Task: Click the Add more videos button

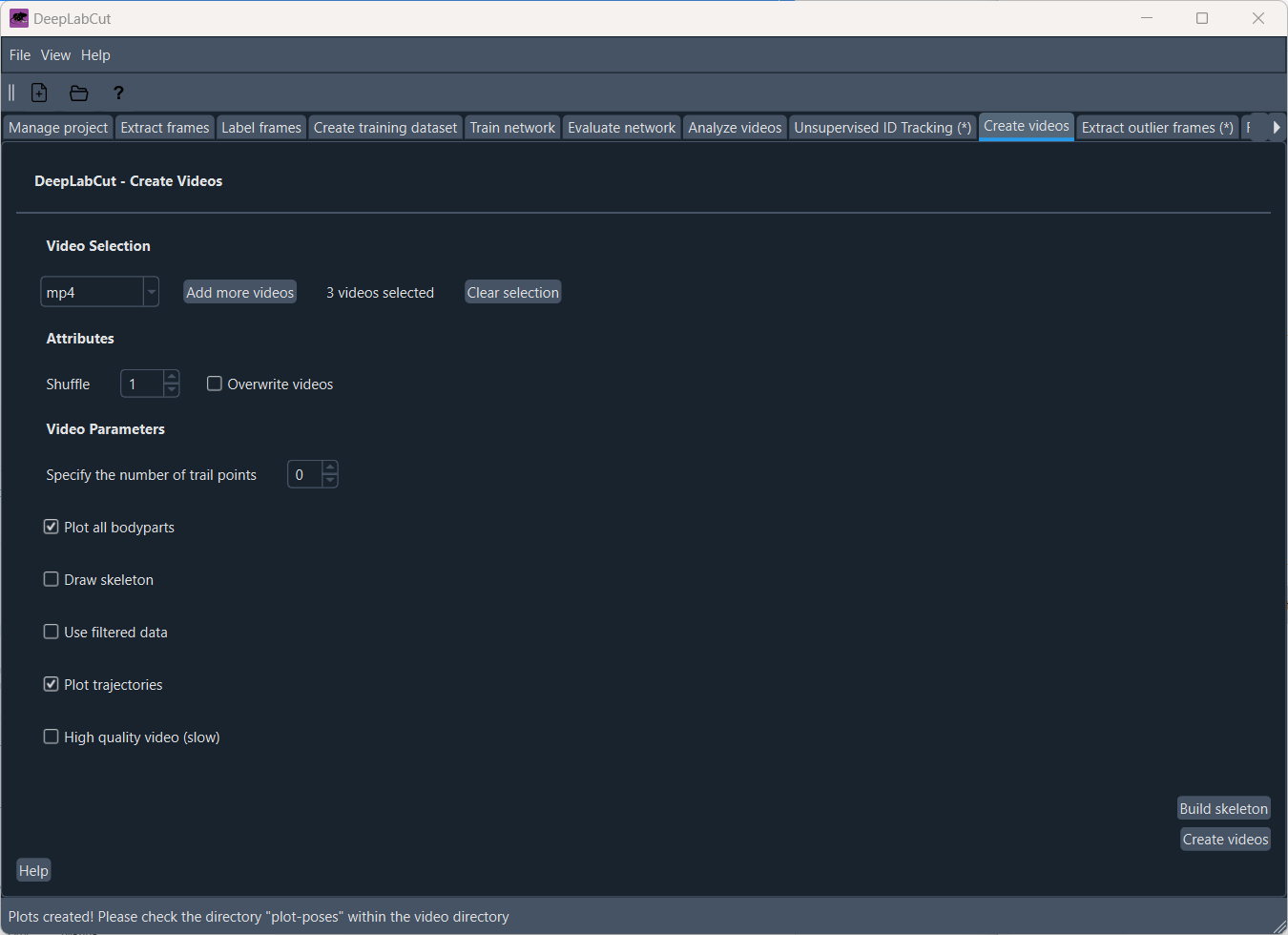Action: 240,292
